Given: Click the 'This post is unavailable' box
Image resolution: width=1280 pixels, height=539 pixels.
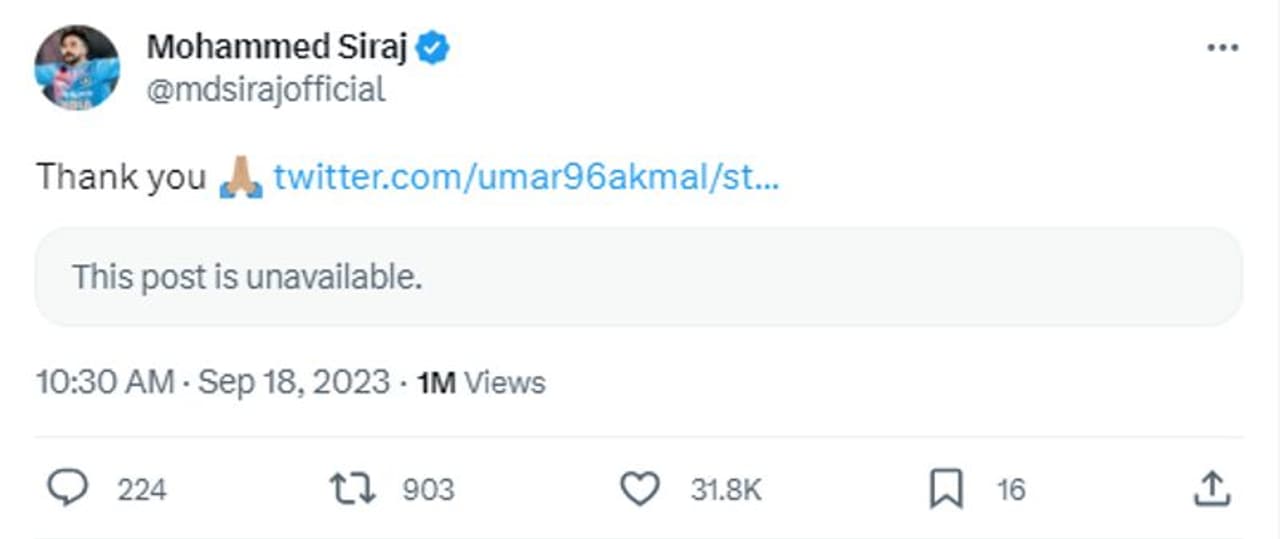Looking at the screenshot, I should tap(638, 277).
